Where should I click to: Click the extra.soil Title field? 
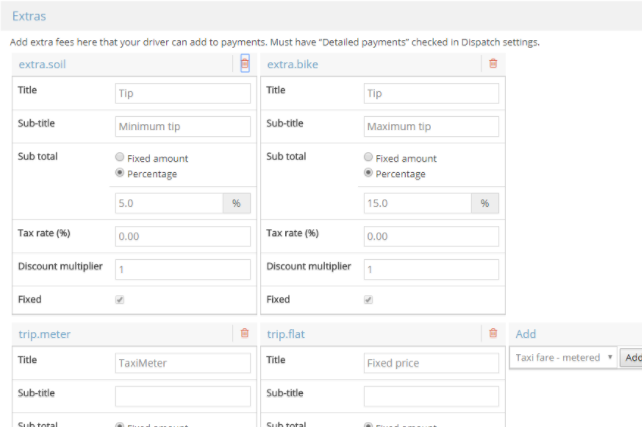pyautogui.click(x=183, y=93)
